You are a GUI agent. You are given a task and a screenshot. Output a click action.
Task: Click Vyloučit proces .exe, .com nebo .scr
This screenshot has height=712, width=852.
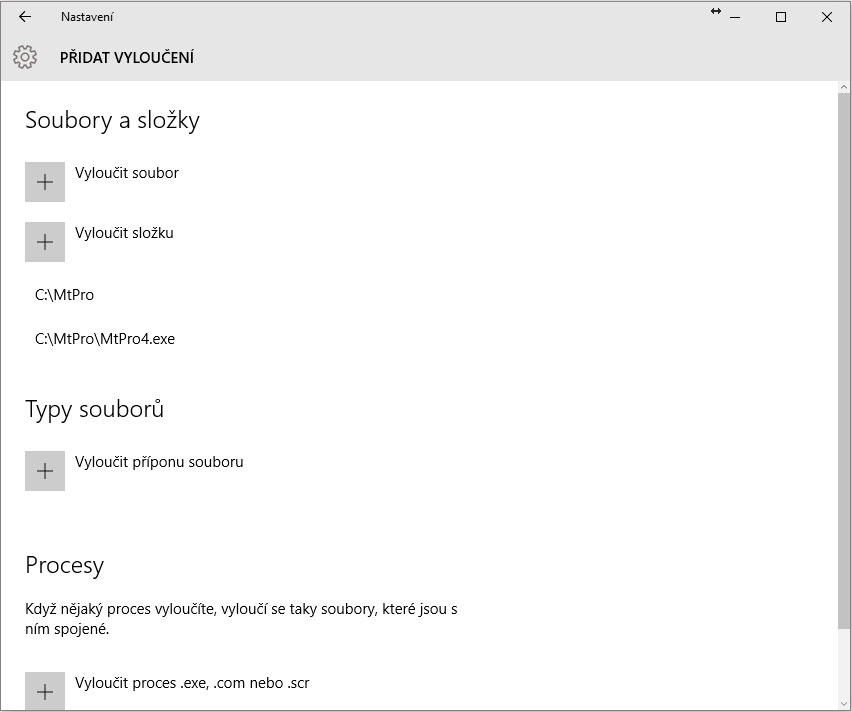coord(192,682)
